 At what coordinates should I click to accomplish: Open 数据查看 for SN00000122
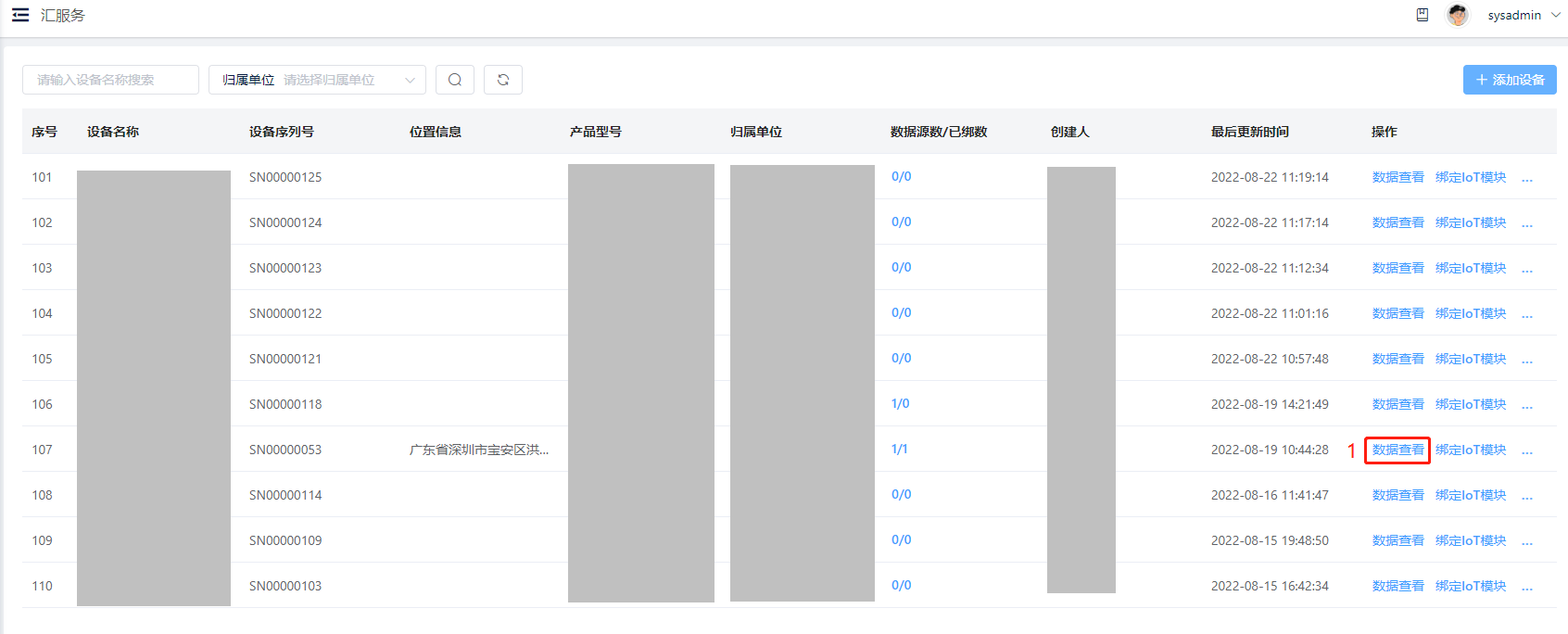[x=1397, y=313]
